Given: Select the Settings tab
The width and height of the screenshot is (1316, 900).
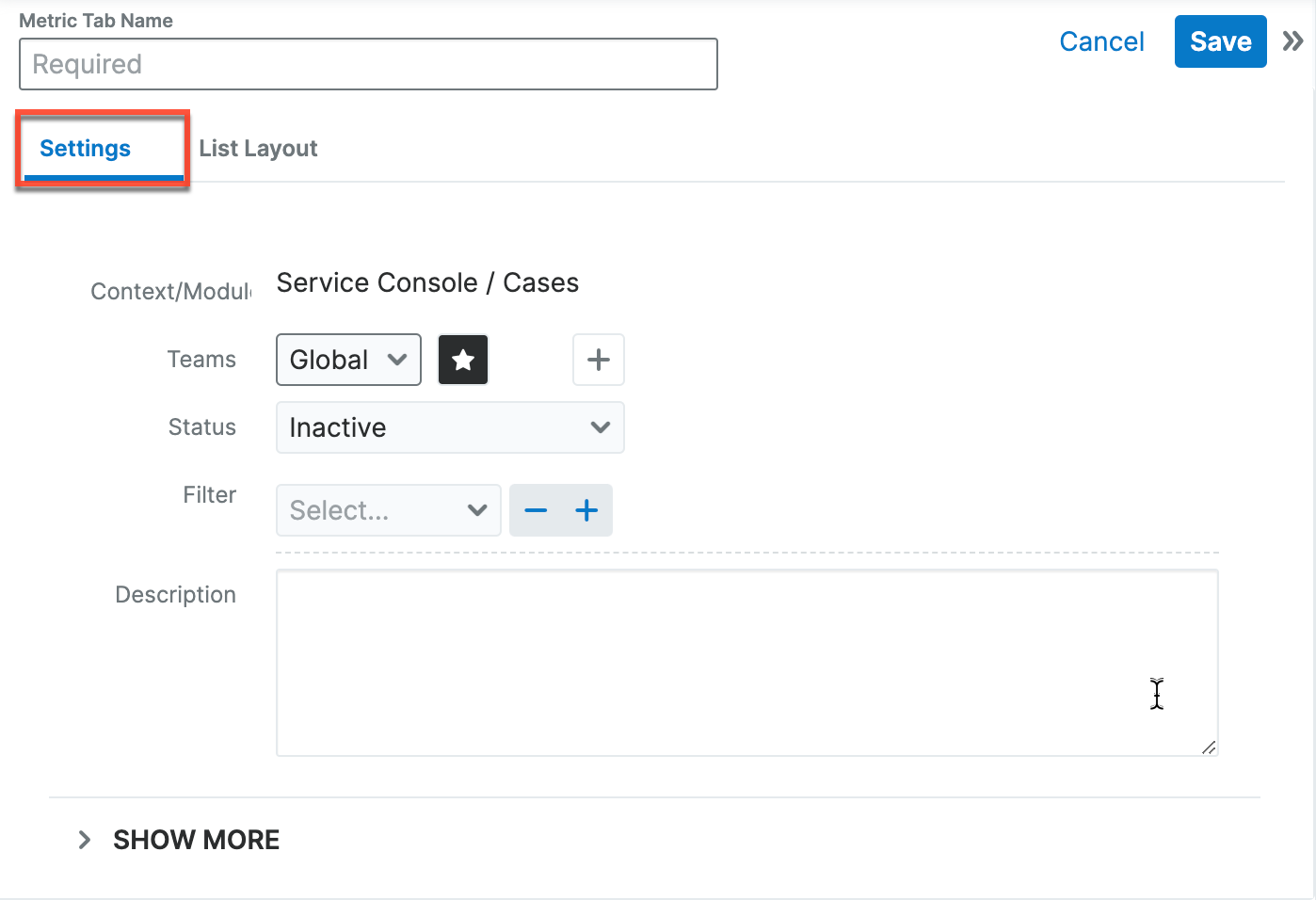Looking at the screenshot, I should click(x=85, y=148).
